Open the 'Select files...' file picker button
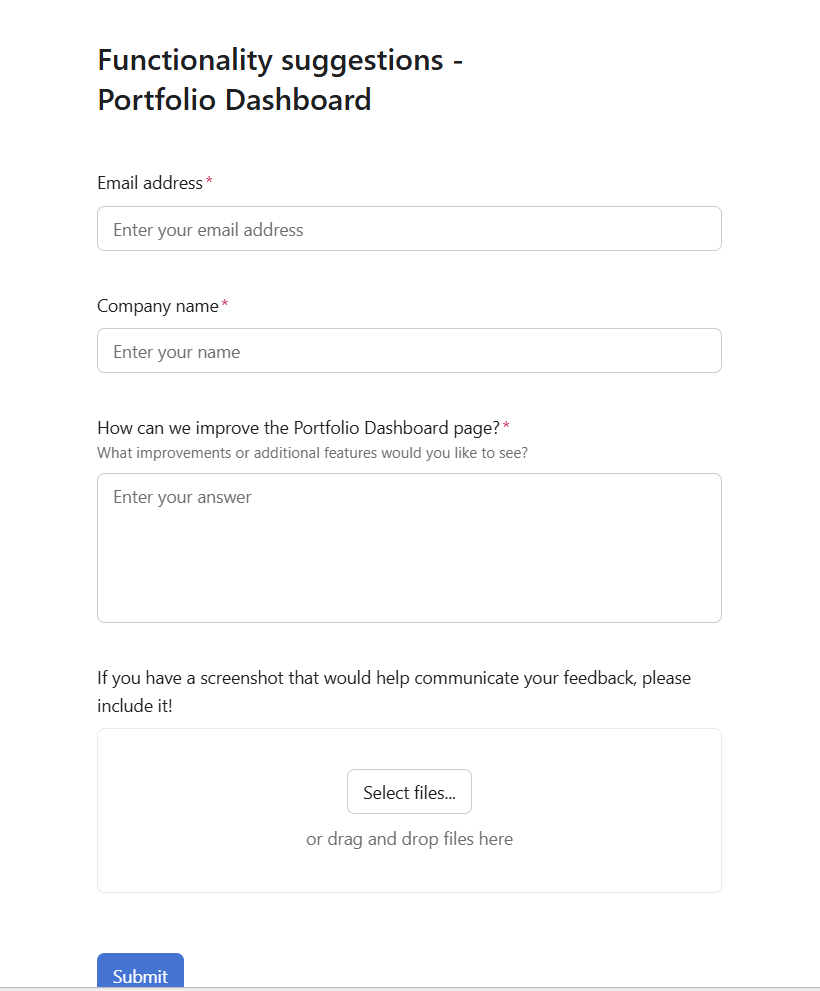Image resolution: width=820 pixels, height=991 pixels. pyautogui.click(x=409, y=792)
